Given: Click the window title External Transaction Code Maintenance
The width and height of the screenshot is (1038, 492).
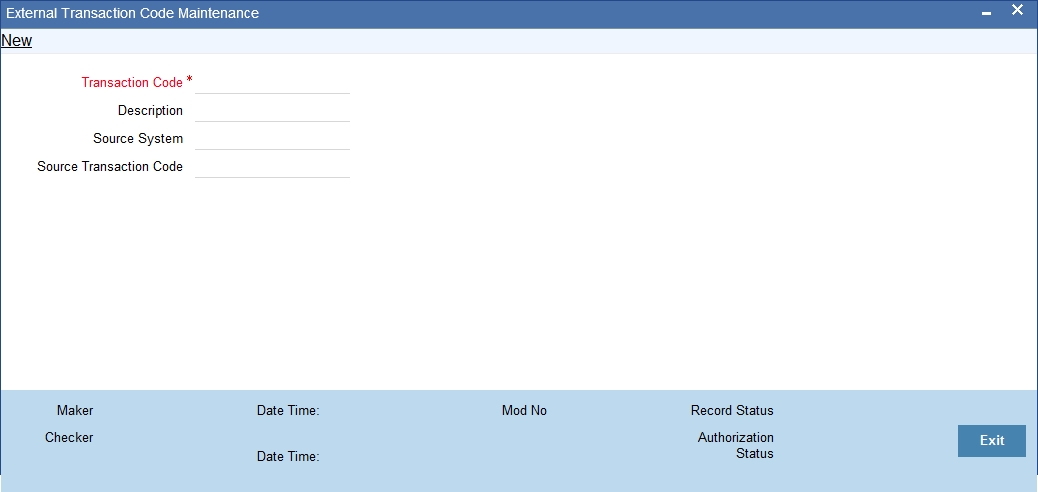Looking at the screenshot, I should point(132,13).
